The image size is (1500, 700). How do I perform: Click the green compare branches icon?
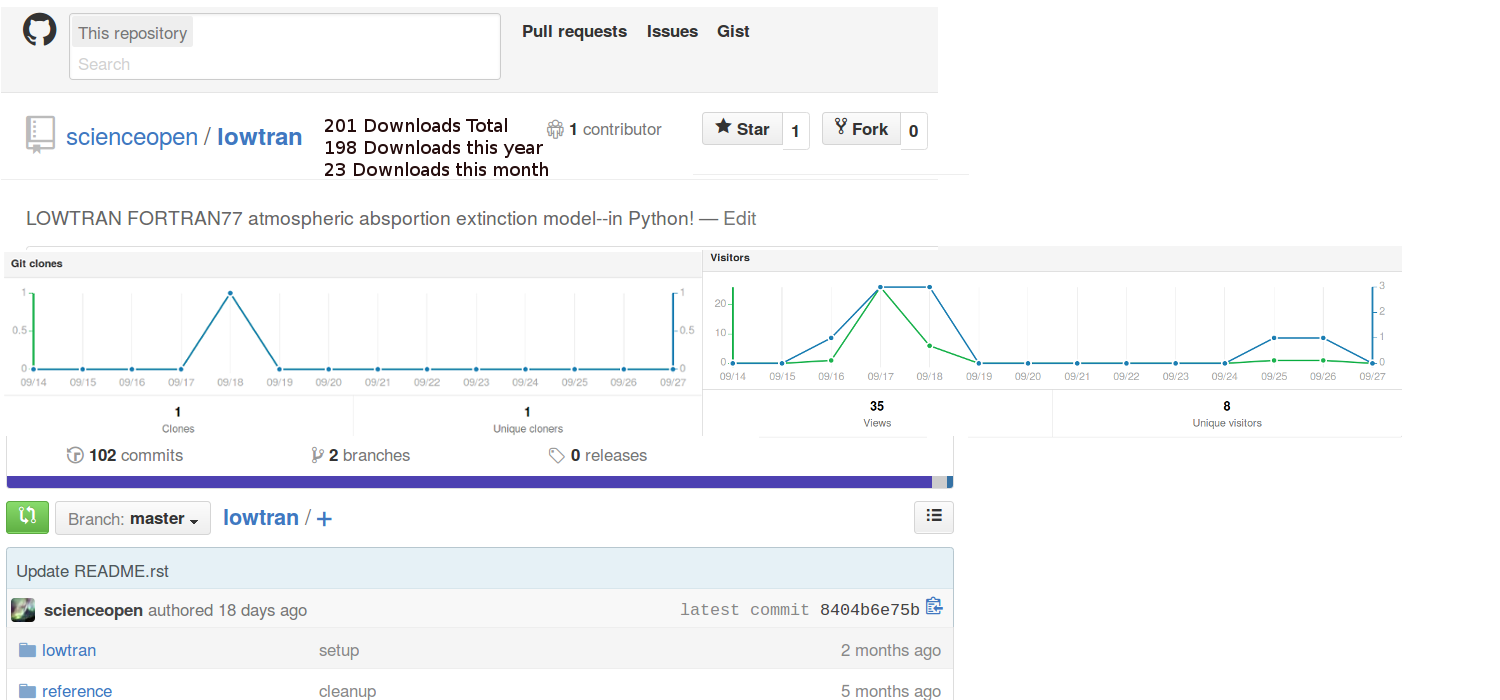(x=27, y=517)
